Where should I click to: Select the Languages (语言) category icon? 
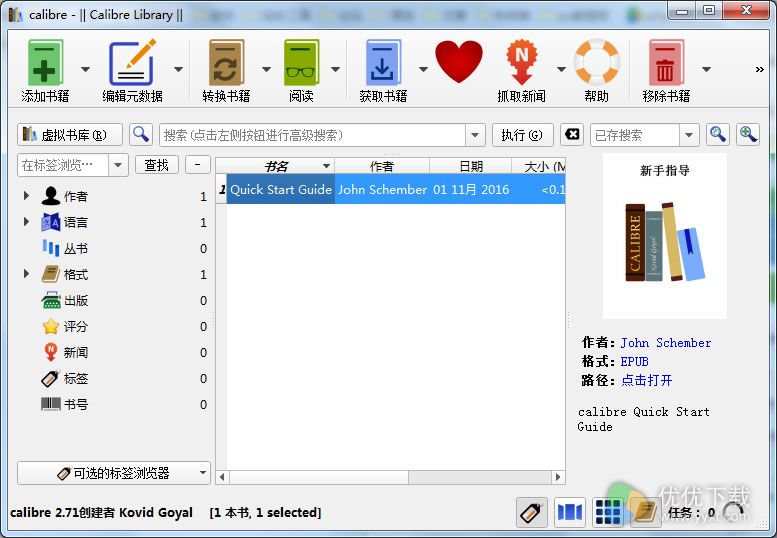tap(51, 222)
